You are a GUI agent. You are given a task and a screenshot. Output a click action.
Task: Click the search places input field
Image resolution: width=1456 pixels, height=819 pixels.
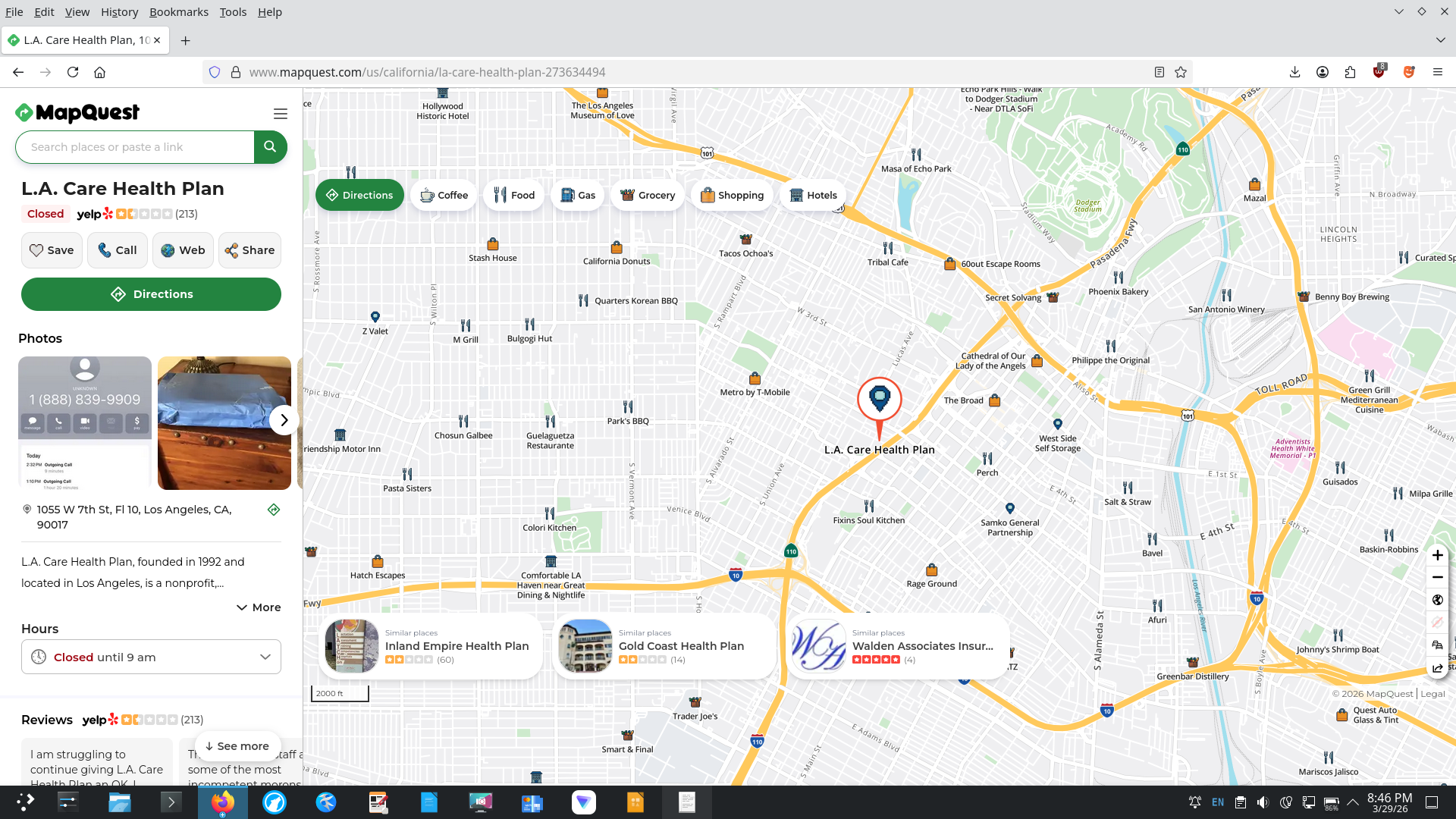[x=136, y=147]
